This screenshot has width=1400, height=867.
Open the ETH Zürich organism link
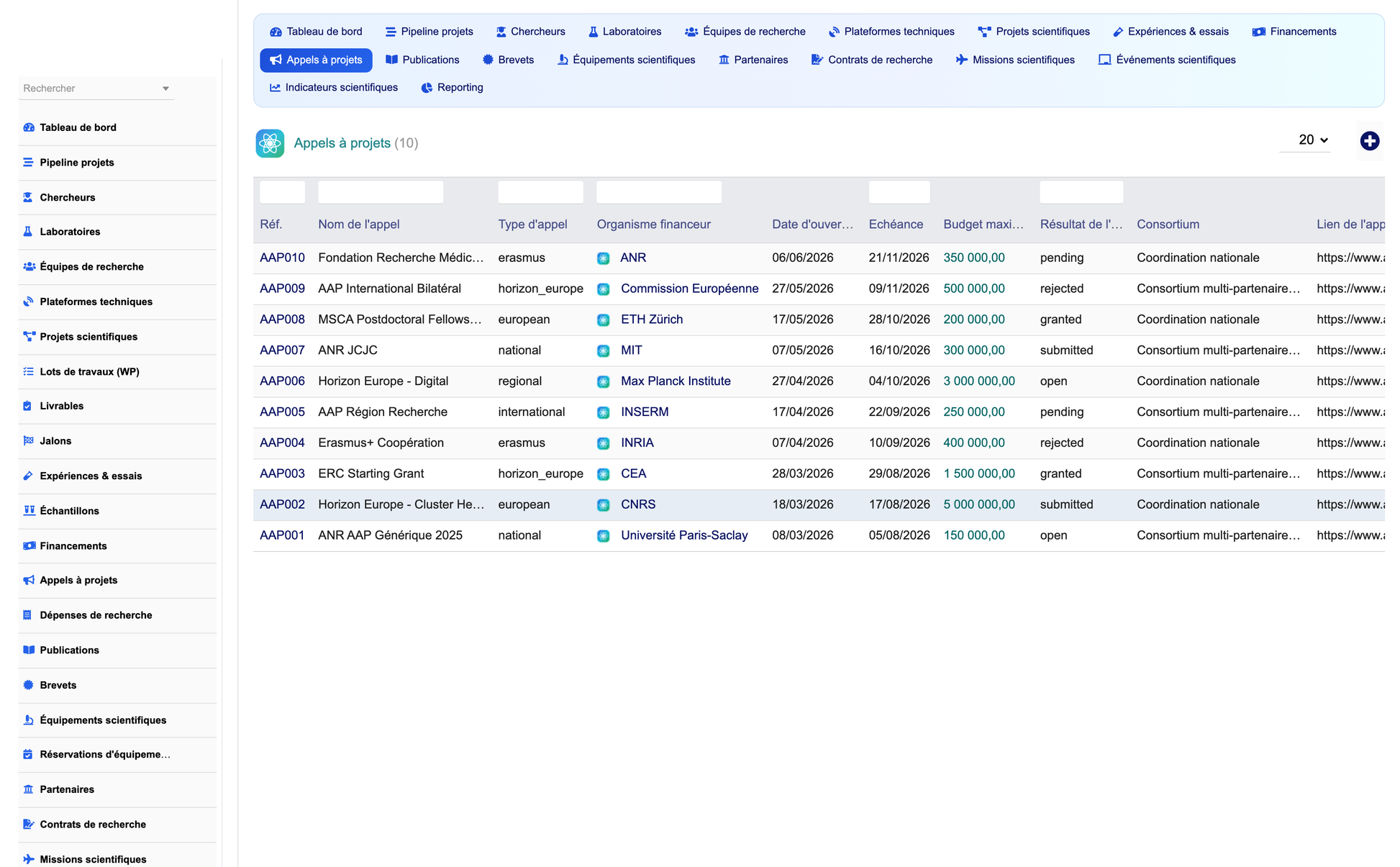click(x=652, y=319)
